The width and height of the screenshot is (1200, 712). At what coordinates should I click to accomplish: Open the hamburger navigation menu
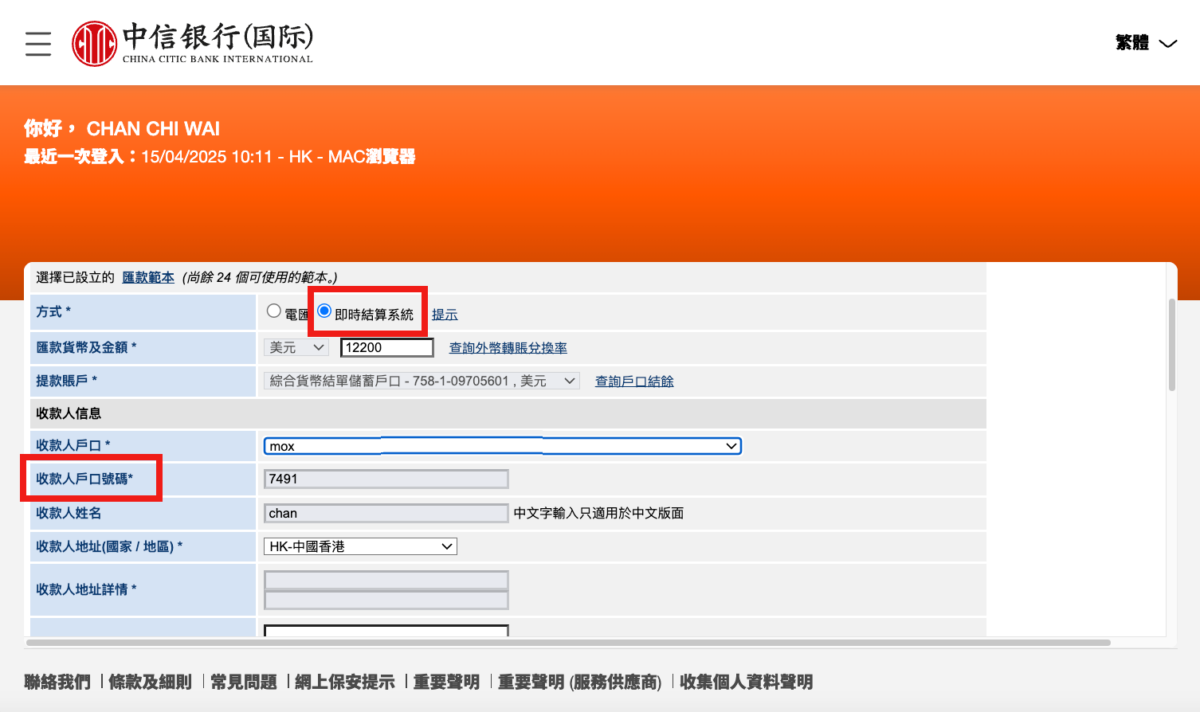point(38,43)
